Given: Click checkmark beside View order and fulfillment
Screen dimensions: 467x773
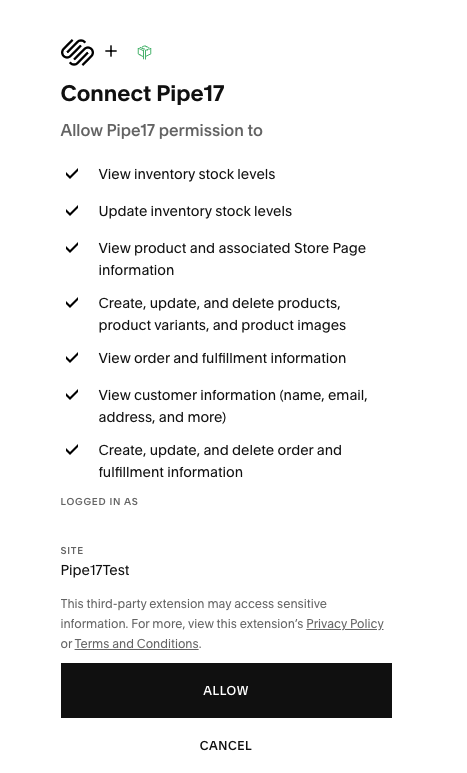Looking at the screenshot, I should [x=72, y=357].
